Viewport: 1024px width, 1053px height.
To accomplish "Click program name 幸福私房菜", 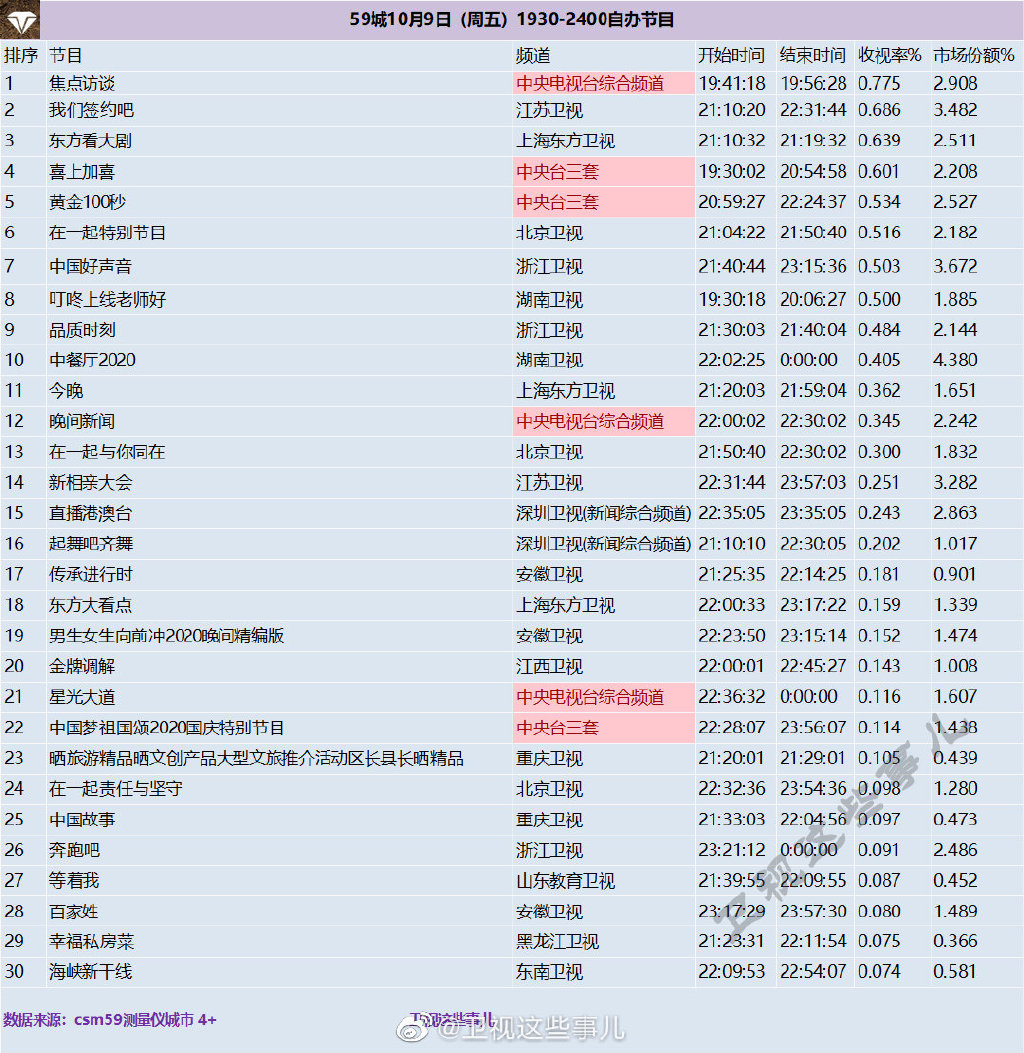I will pos(91,942).
